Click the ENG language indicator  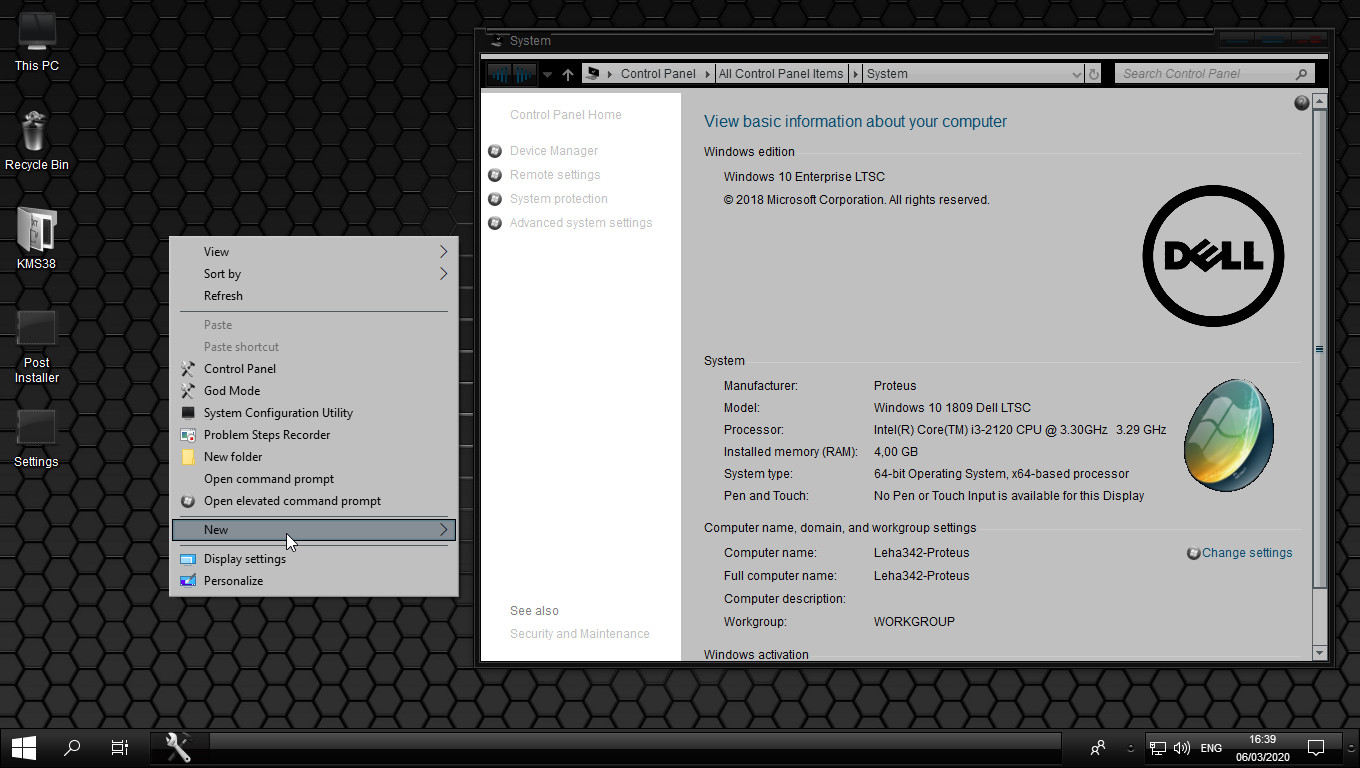coord(1211,748)
